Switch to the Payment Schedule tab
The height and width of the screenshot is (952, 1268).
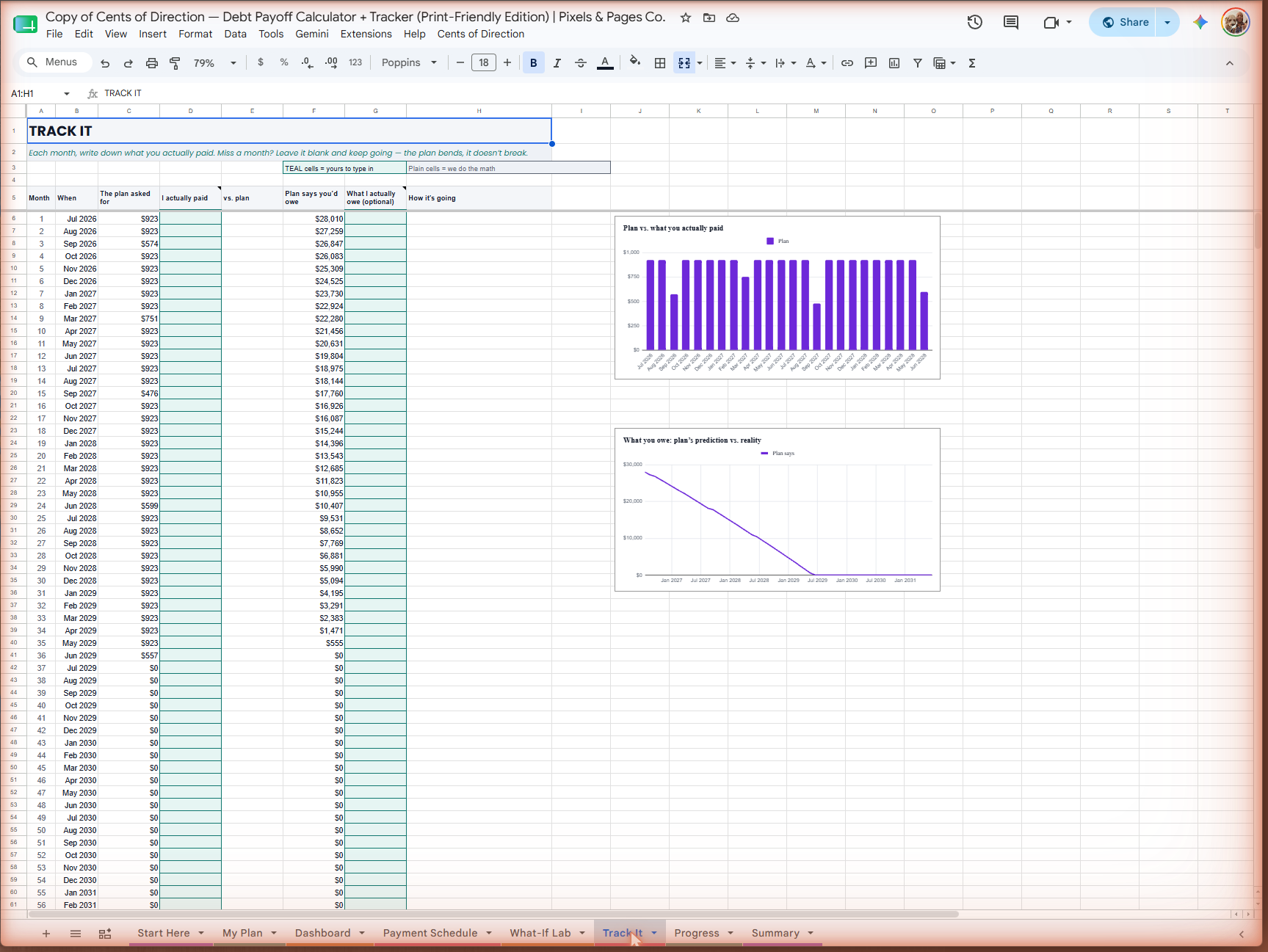click(x=430, y=933)
